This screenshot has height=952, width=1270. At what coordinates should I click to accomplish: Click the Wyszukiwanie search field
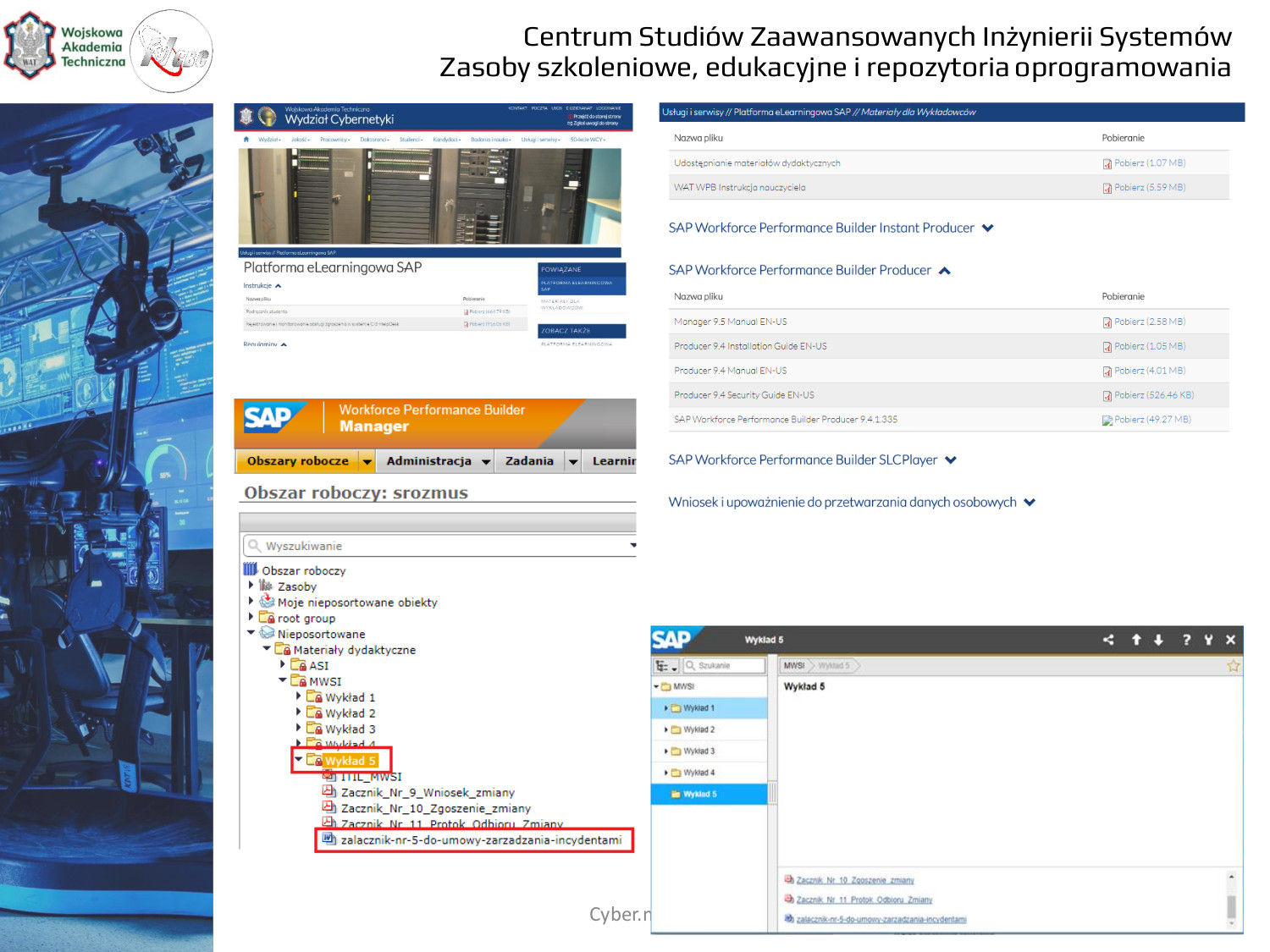pyautogui.click(x=440, y=546)
